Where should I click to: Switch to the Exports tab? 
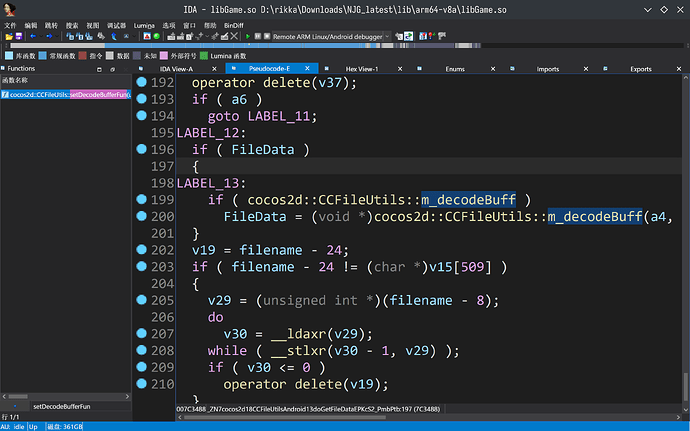641,69
